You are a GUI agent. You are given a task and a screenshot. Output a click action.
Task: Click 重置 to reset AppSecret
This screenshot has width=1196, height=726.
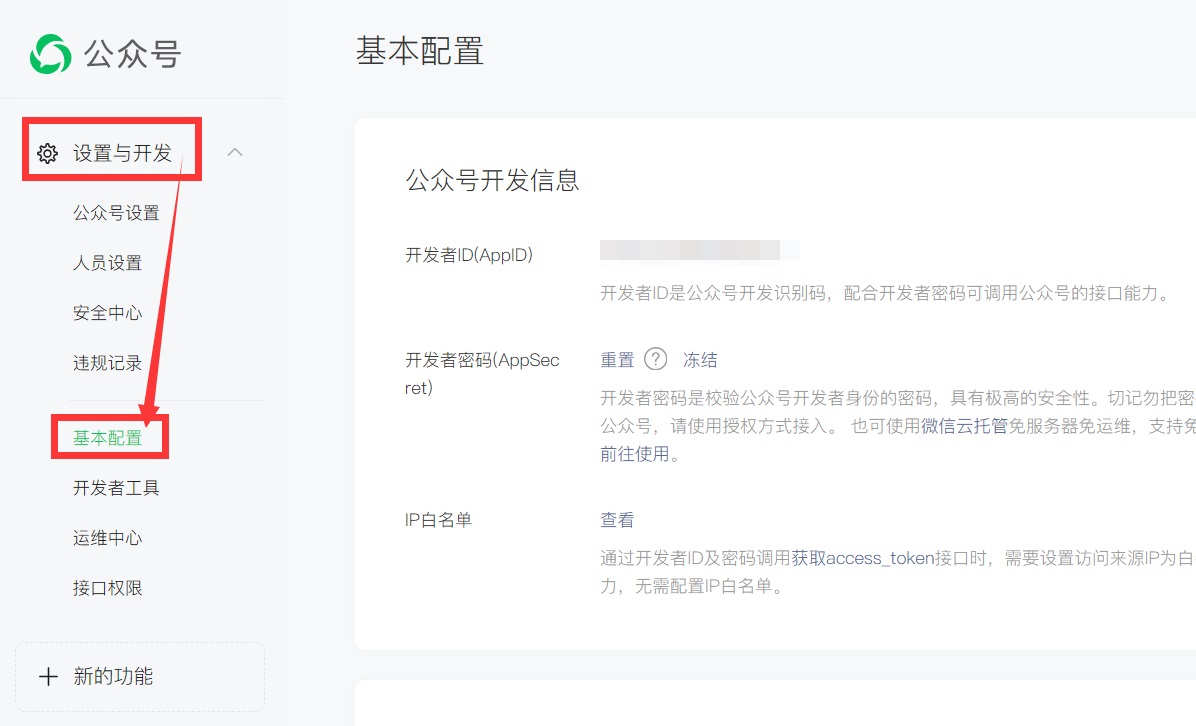617,360
